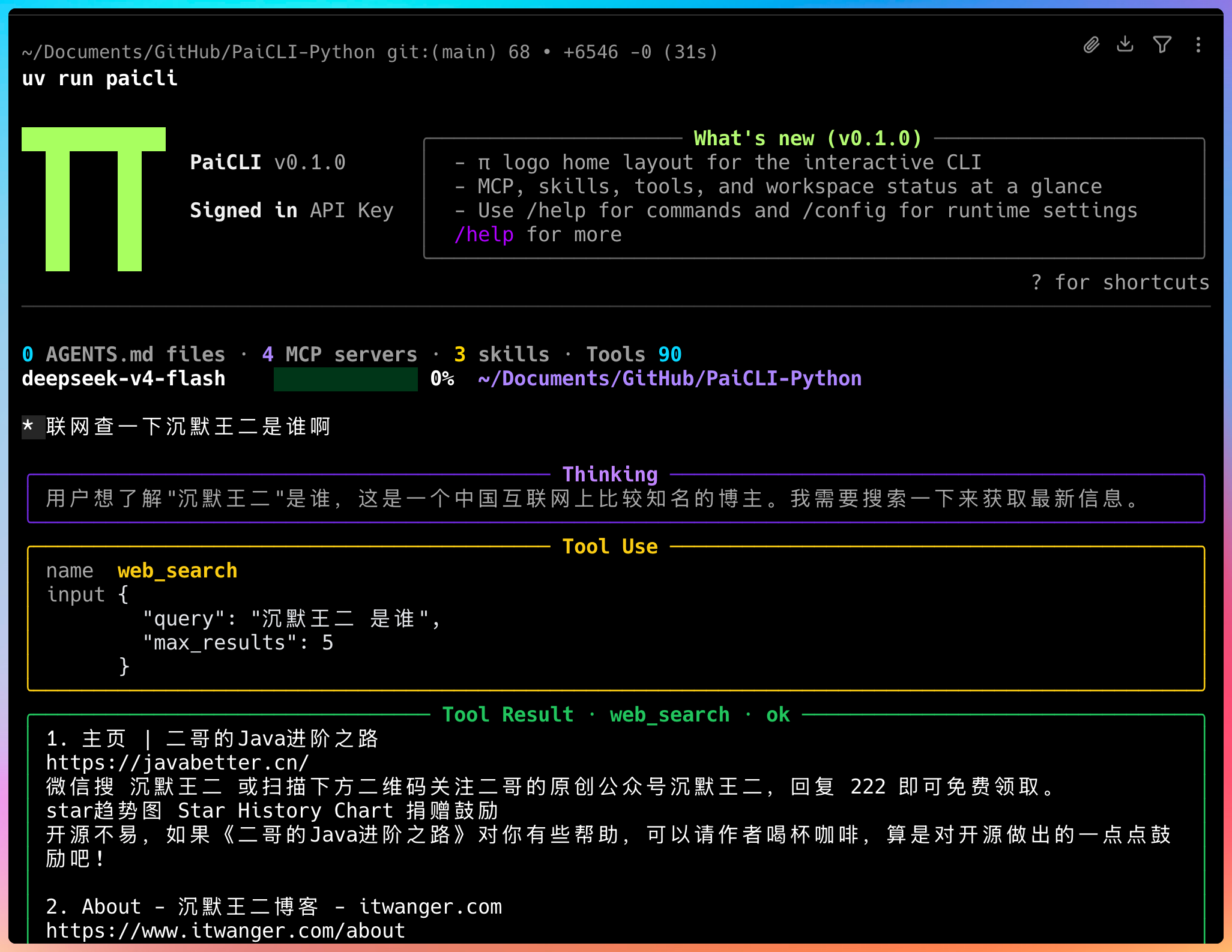Click the 0% context usage value
The width and height of the screenshot is (1232, 952).
[442, 379]
